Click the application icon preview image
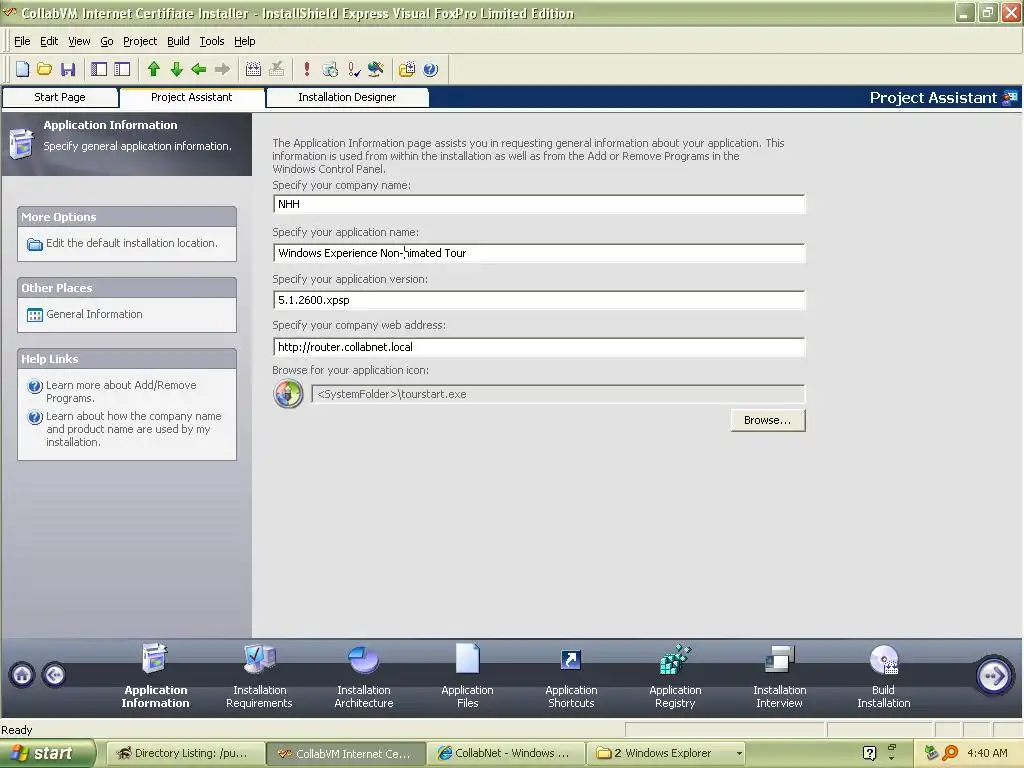1024x768 pixels. click(x=288, y=394)
